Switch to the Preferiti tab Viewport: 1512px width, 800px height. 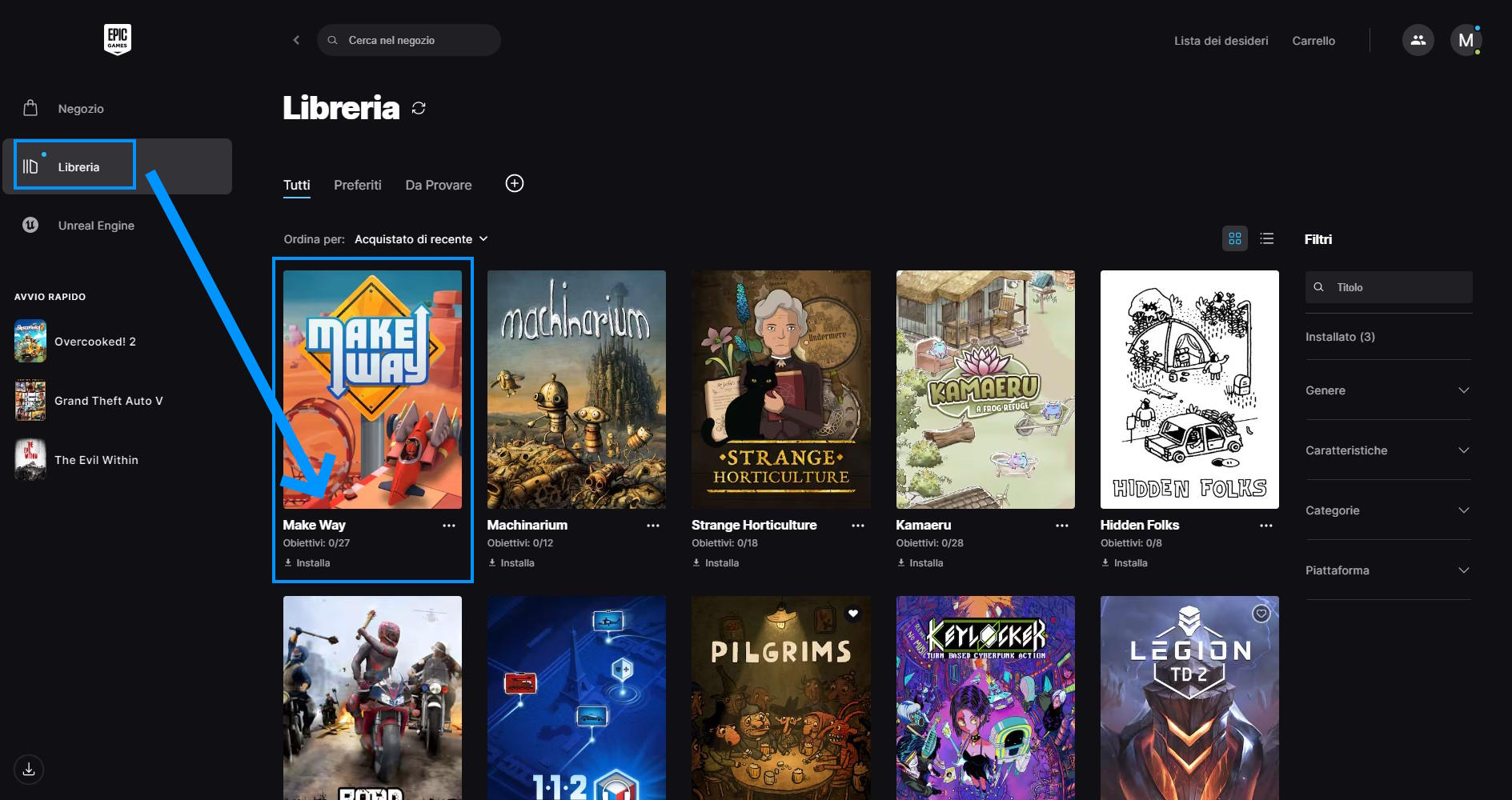point(357,185)
